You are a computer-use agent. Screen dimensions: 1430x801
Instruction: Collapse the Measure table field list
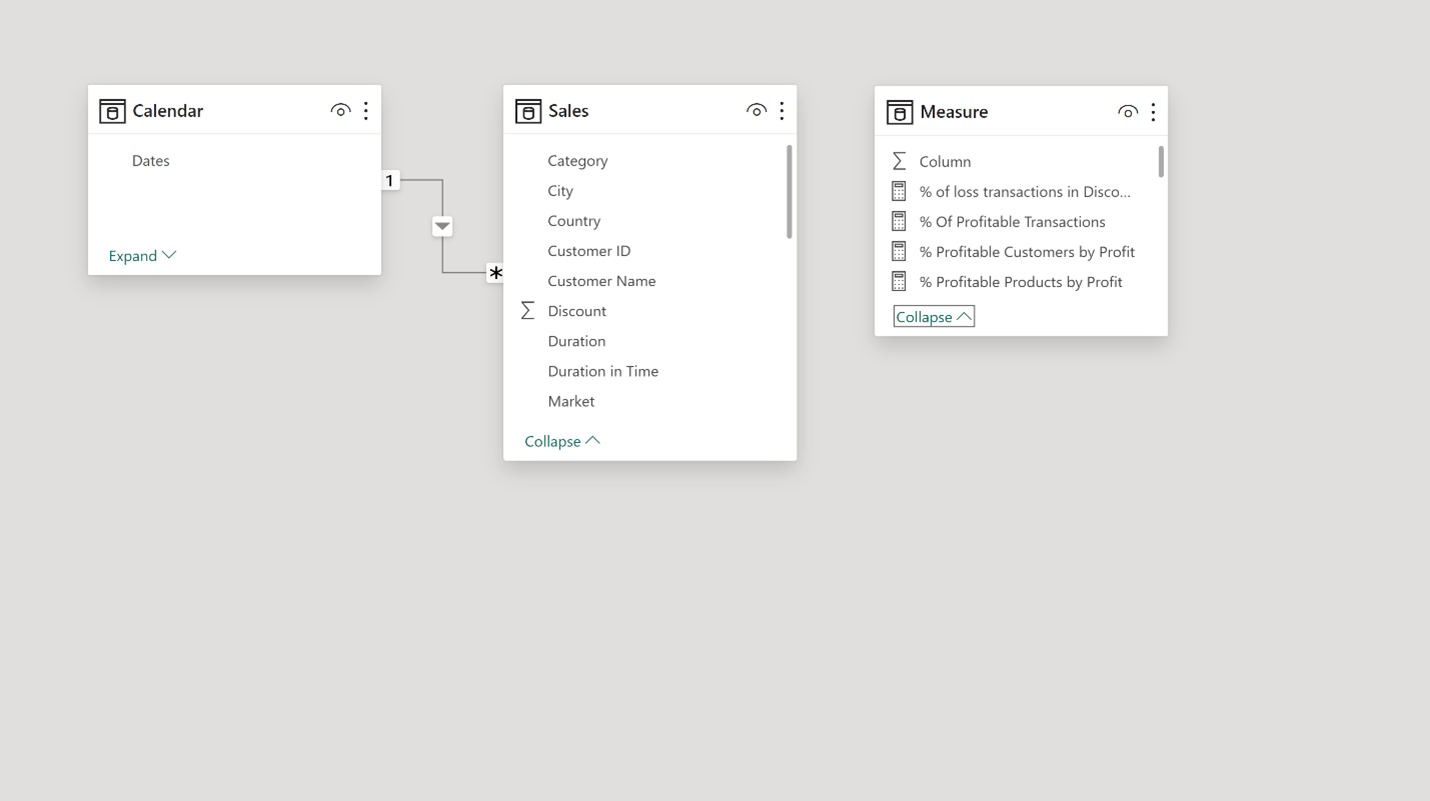(933, 317)
